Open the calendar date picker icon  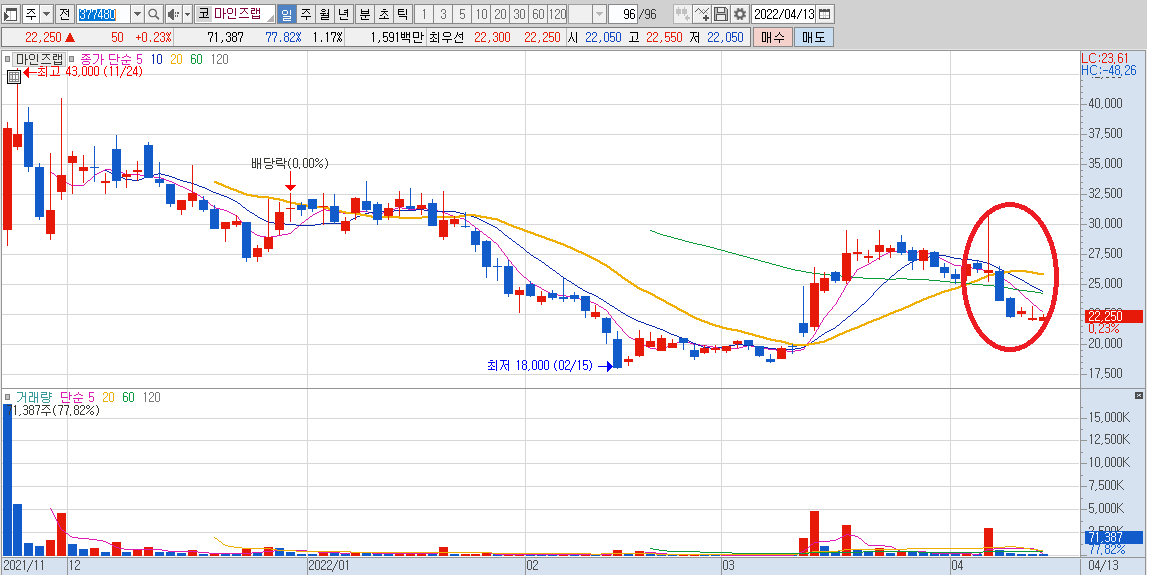[x=825, y=13]
